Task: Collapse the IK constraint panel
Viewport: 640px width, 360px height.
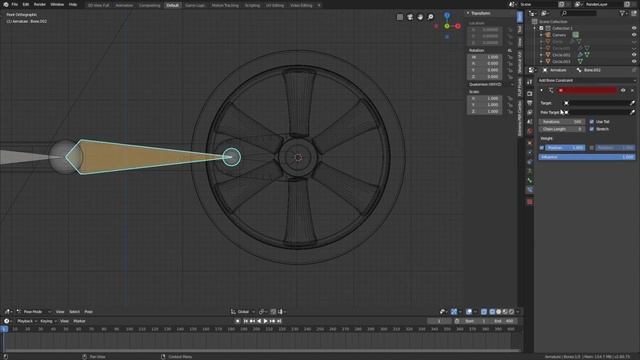Action: point(542,90)
